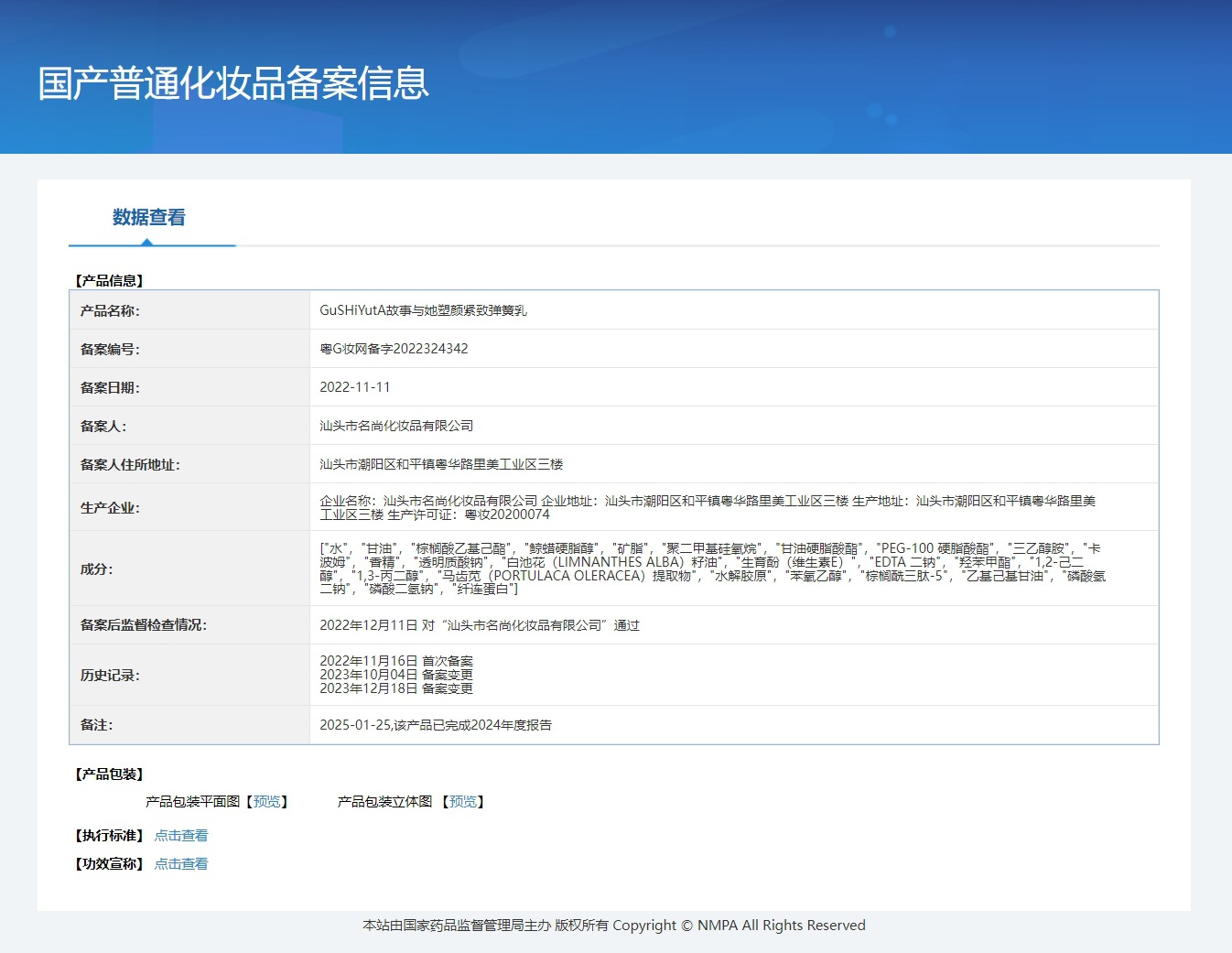Click history entry 2023年12月18日 备案变更
The width and height of the screenshot is (1232, 953).
coord(396,688)
